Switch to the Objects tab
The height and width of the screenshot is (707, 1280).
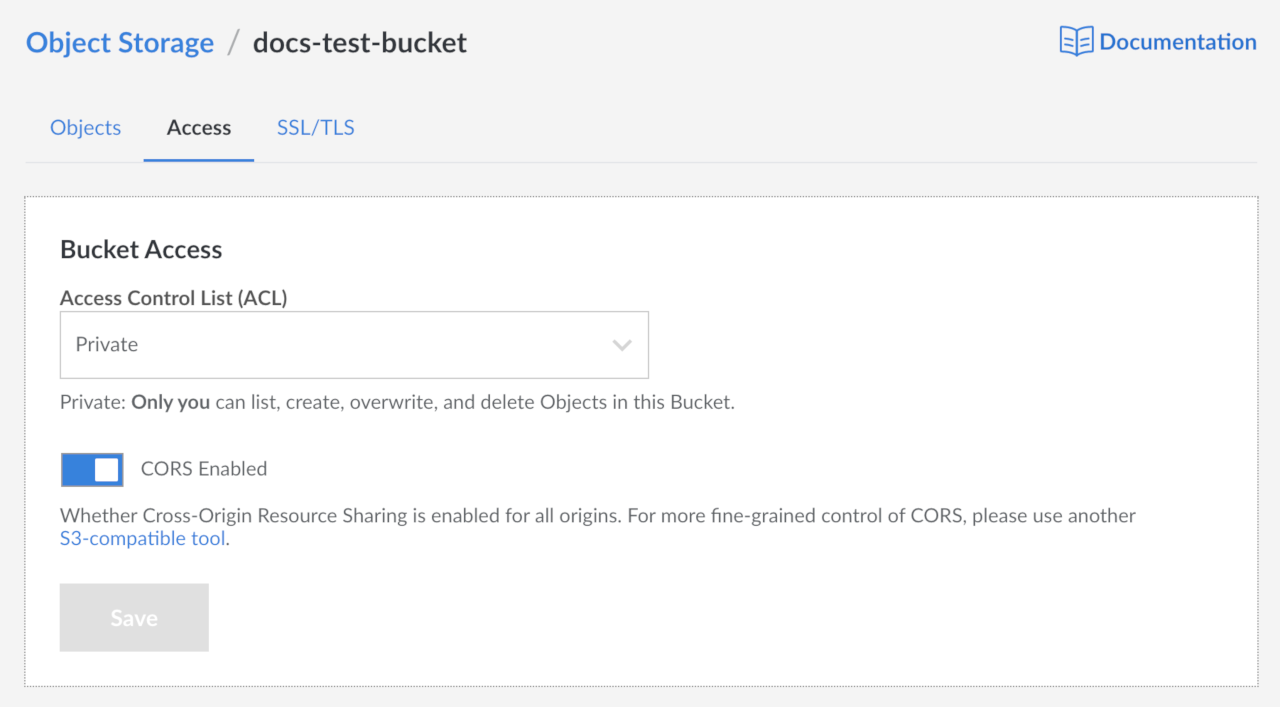[85, 127]
